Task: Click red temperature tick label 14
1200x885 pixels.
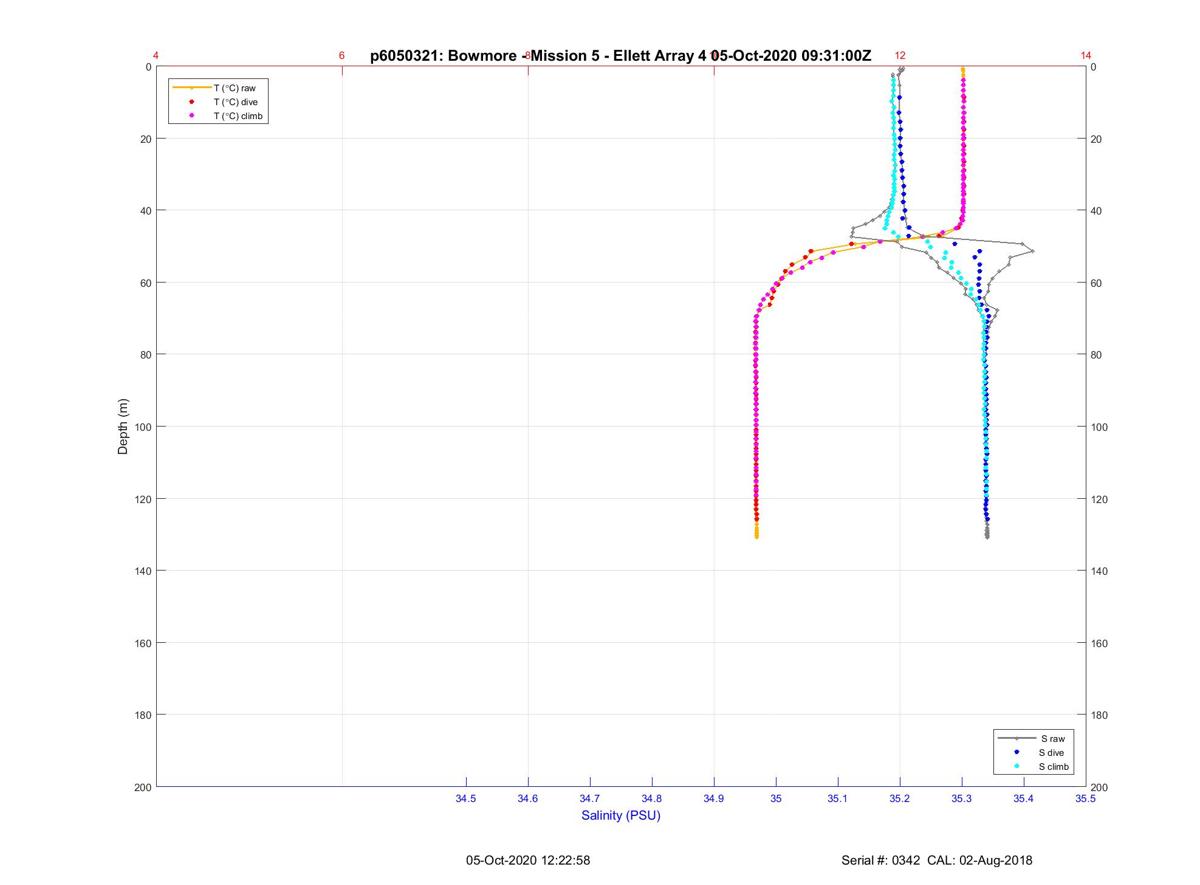Action: 1086,56
